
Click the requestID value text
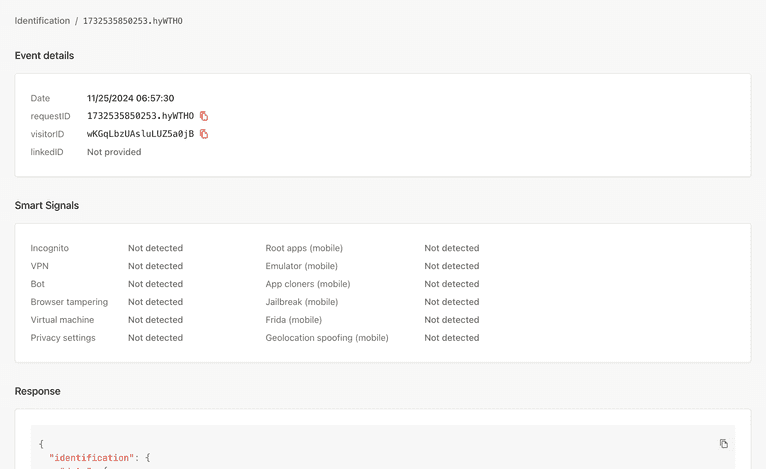140,116
